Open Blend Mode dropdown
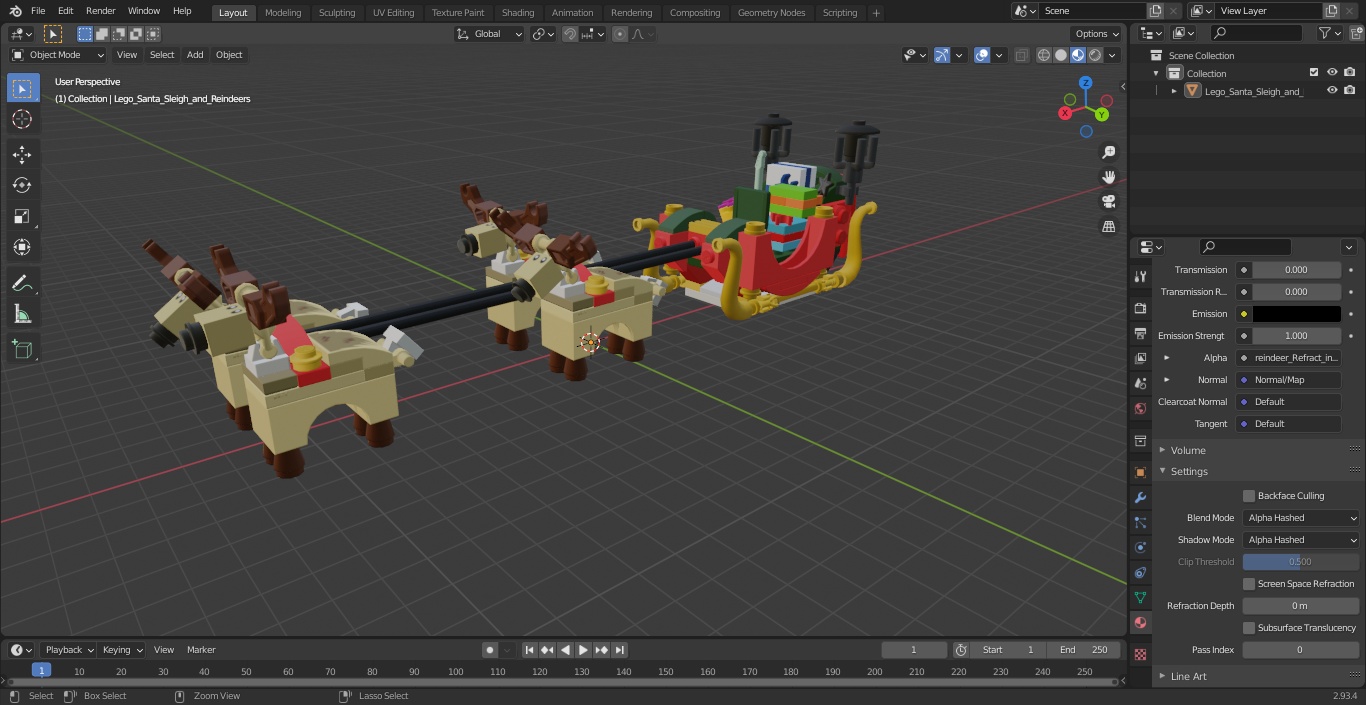The width and height of the screenshot is (1366, 705). point(1301,518)
